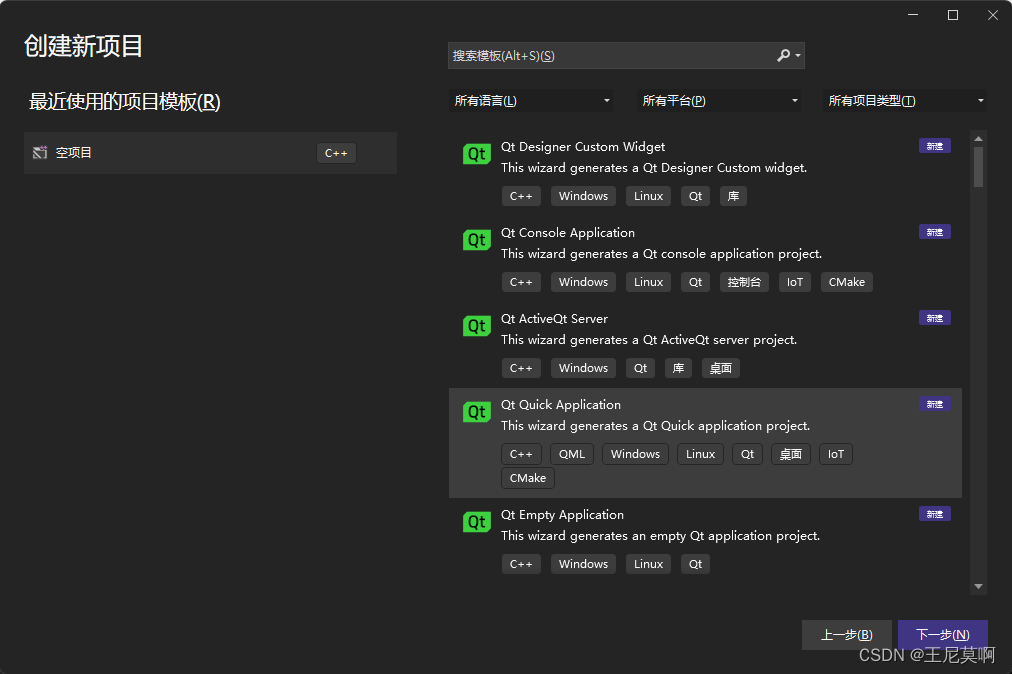Focus the 搜索模板 search box
Image resolution: width=1012 pixels, height=674 pixels.
(x=626, y=56)
